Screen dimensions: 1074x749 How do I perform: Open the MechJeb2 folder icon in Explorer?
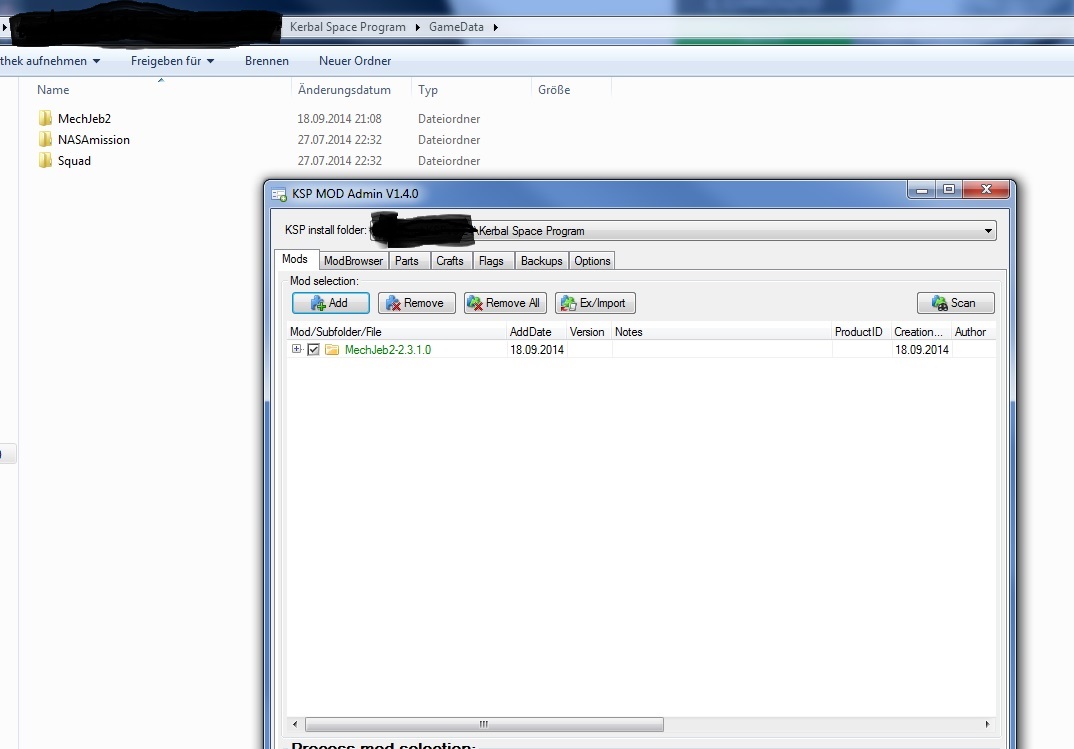tap(45, 119)
